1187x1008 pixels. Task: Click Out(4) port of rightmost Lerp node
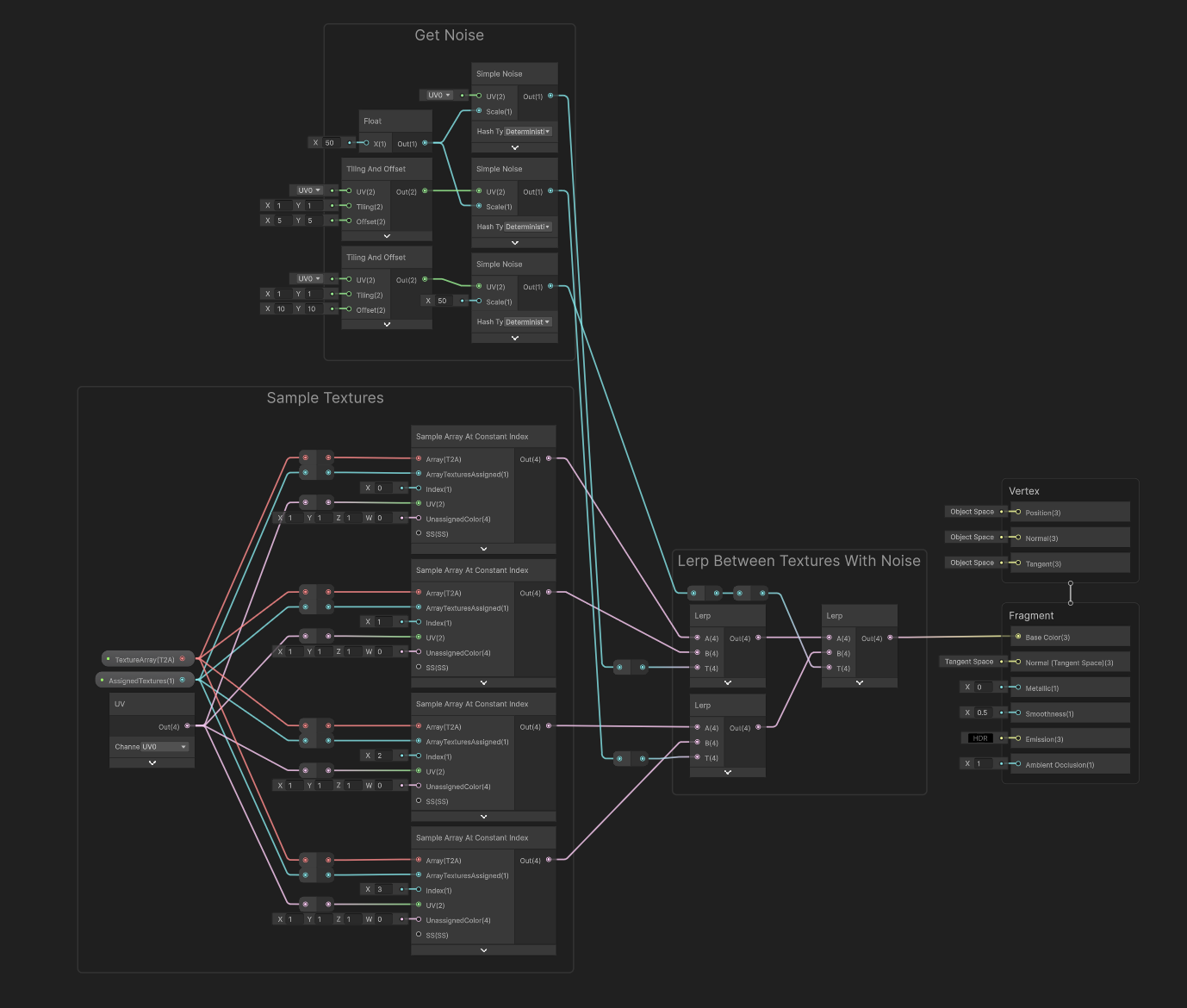[890, 638]
